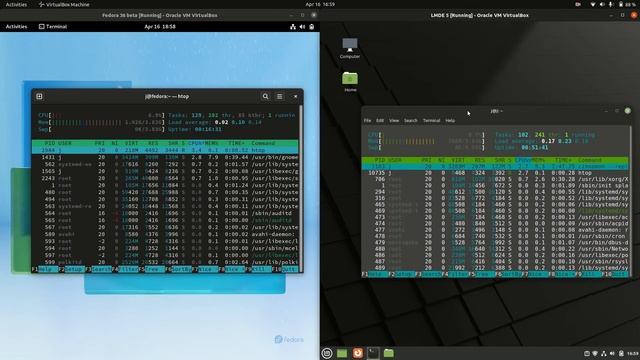
Task: Click Activities in the host top bar
Action: coord(16,4)
